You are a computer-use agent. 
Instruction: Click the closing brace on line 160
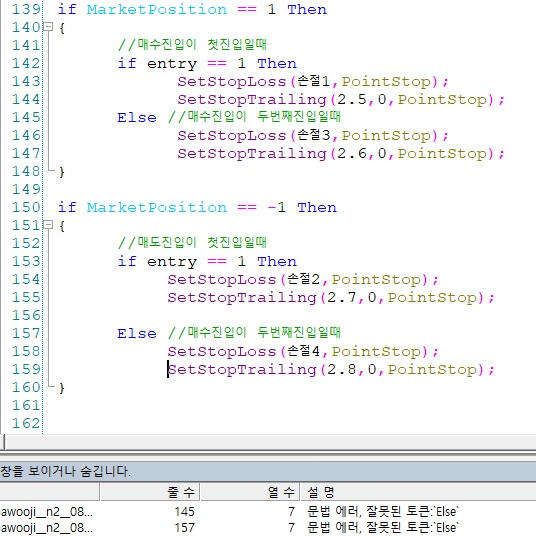click(x=62, y=388)
